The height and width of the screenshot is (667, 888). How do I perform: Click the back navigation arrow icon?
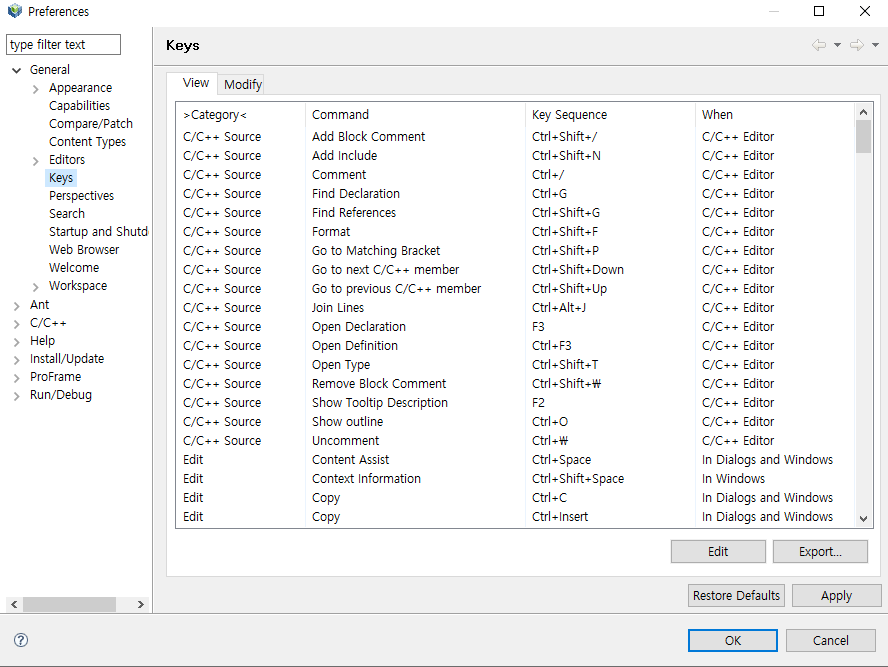tap(819, 45)
